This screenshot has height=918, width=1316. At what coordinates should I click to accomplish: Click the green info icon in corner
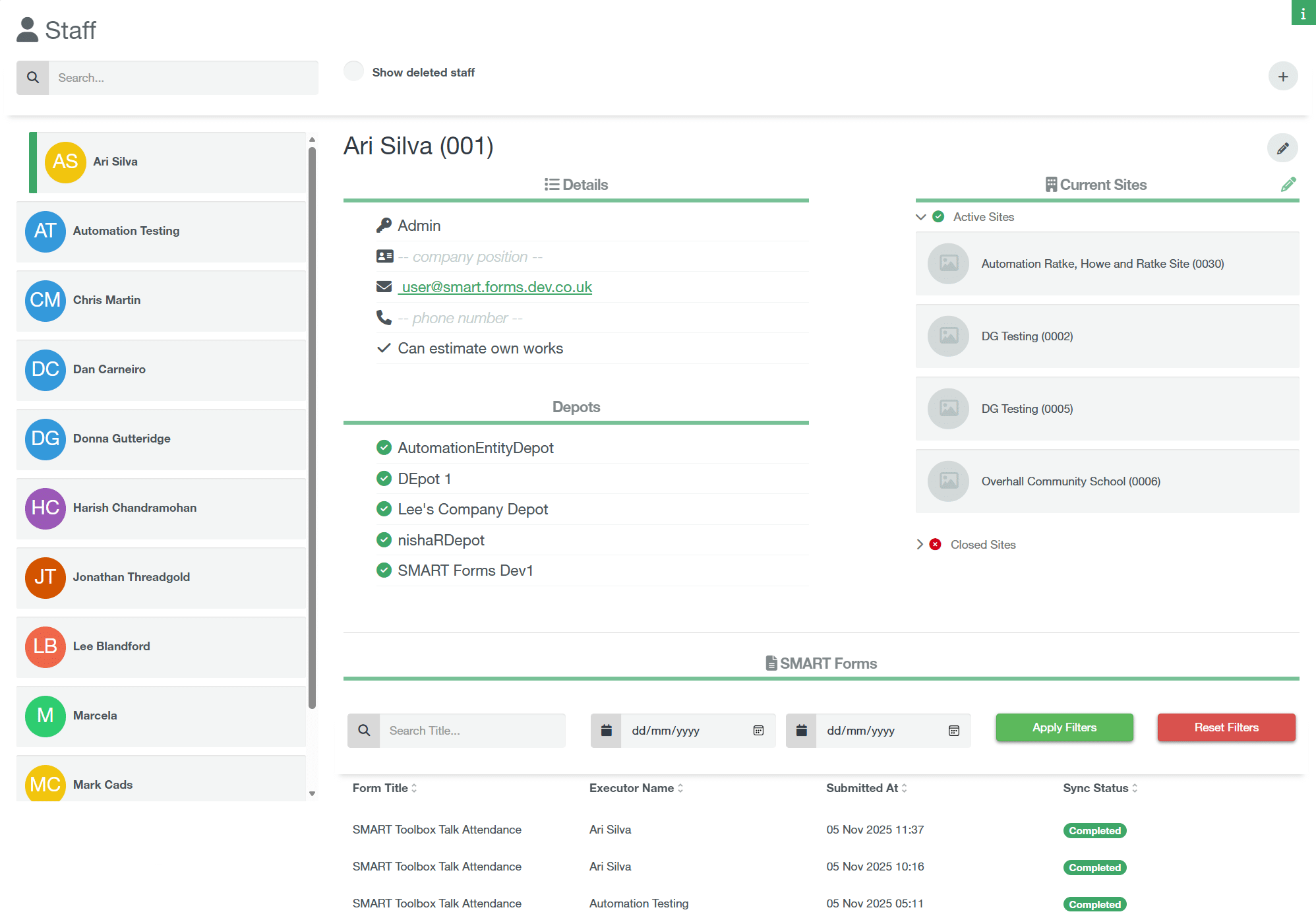click(x=1303, y=13)
